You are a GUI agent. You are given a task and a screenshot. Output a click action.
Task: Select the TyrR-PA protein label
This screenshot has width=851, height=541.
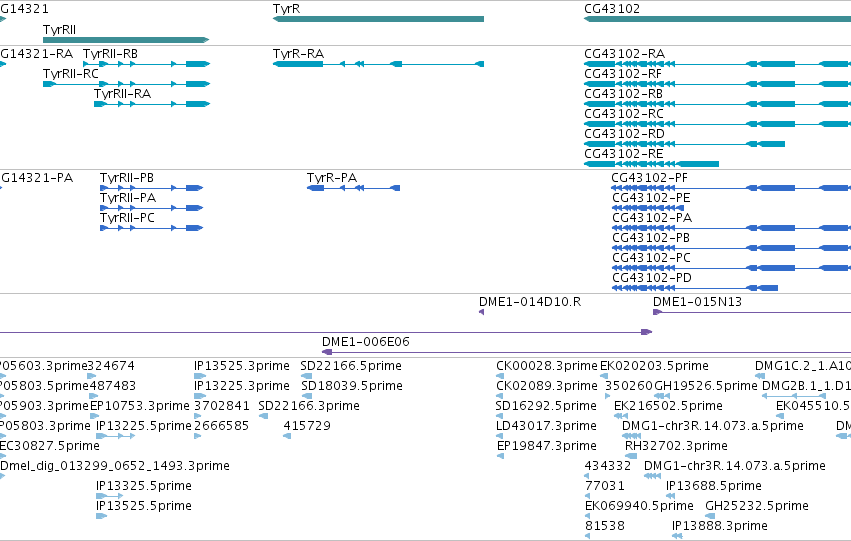332,178
